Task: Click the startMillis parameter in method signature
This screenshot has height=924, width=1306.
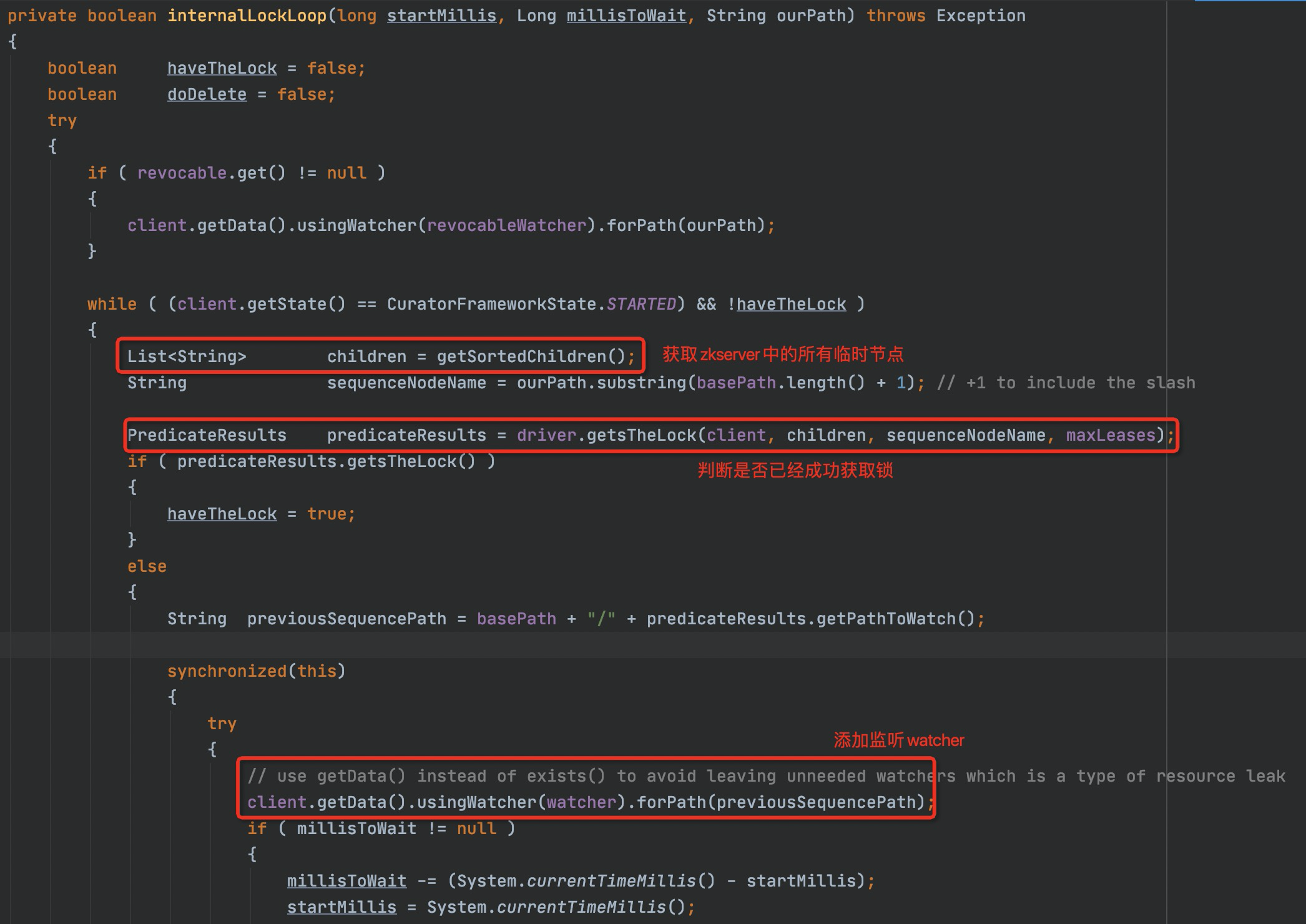Action: click(x=441, y=16)
